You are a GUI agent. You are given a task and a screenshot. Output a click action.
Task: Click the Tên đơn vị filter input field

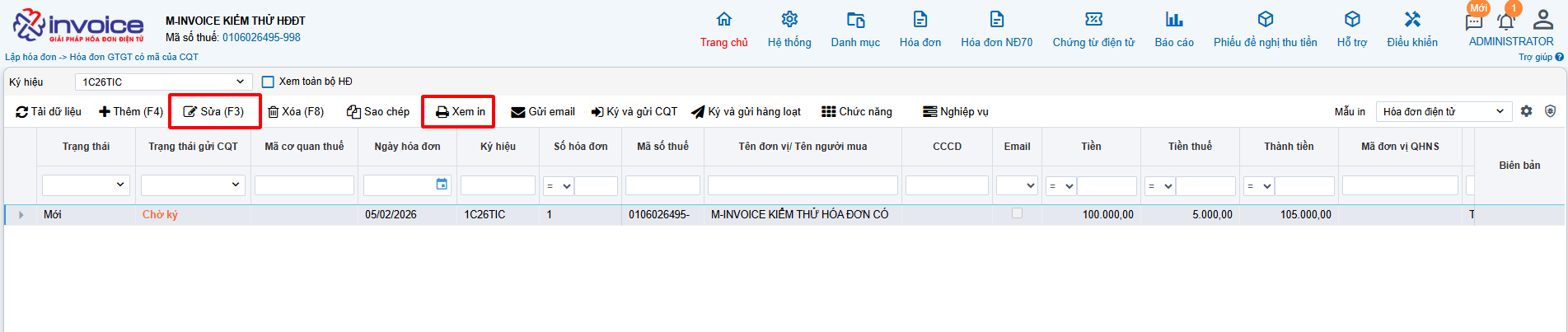click(802, 185)
